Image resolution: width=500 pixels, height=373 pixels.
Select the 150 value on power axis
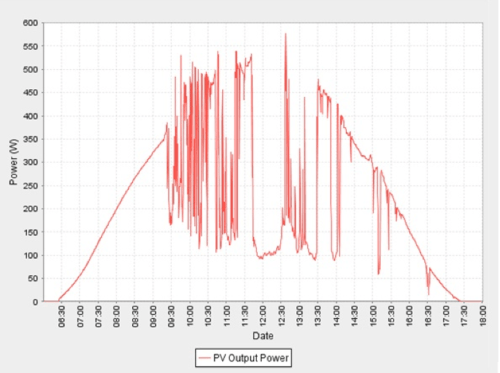[x=31, y=232]
